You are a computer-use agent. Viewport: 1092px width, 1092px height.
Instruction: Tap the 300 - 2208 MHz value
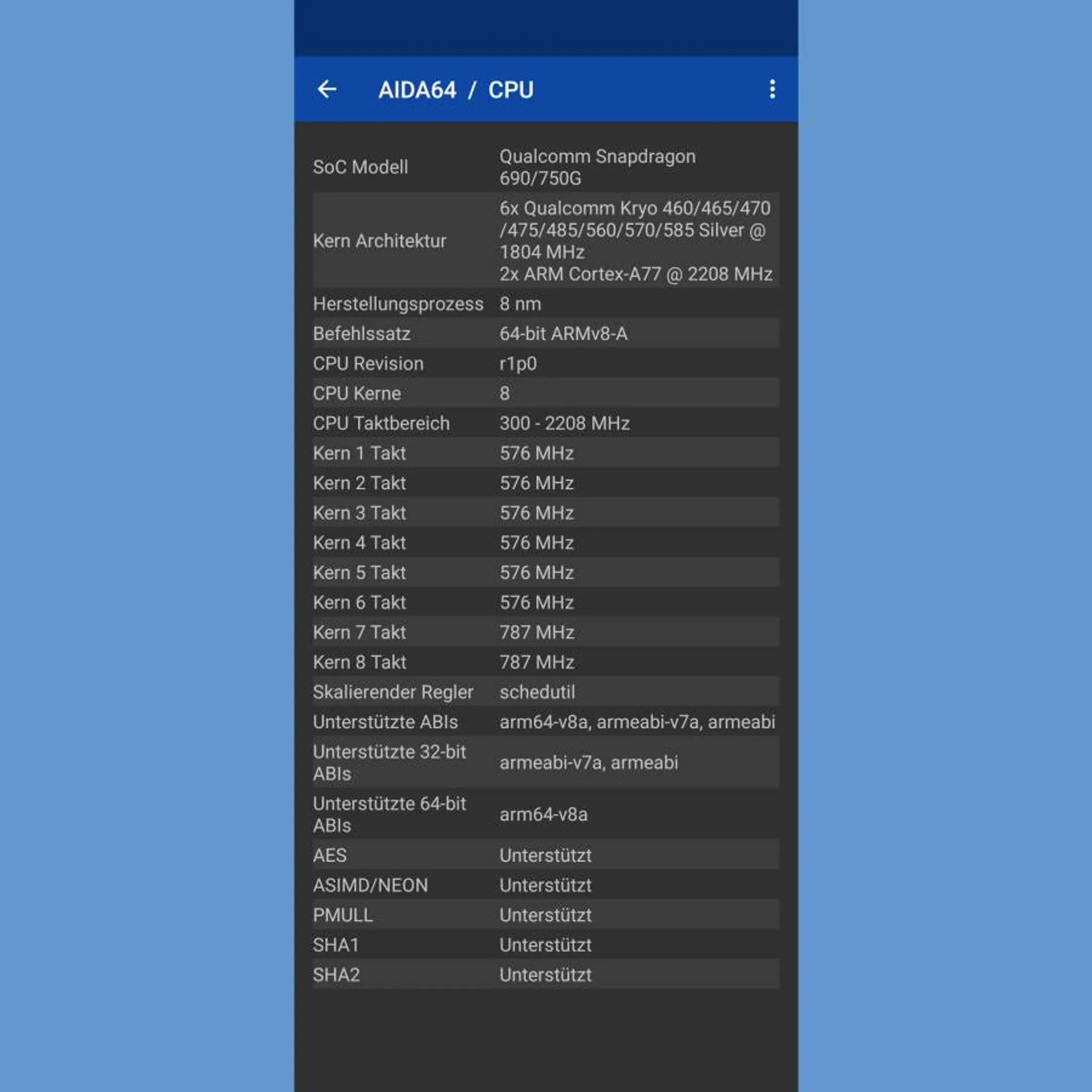pos(565,424)
